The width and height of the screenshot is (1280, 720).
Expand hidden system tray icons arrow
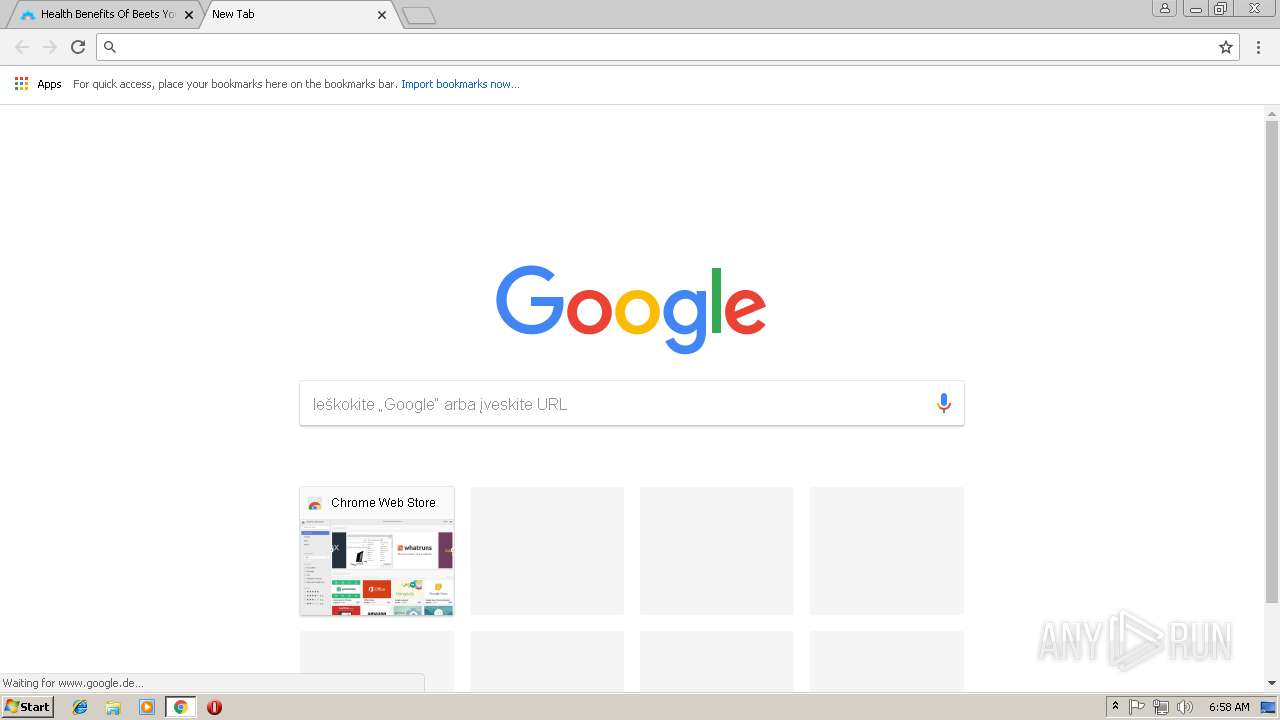tap(1115, 707)
